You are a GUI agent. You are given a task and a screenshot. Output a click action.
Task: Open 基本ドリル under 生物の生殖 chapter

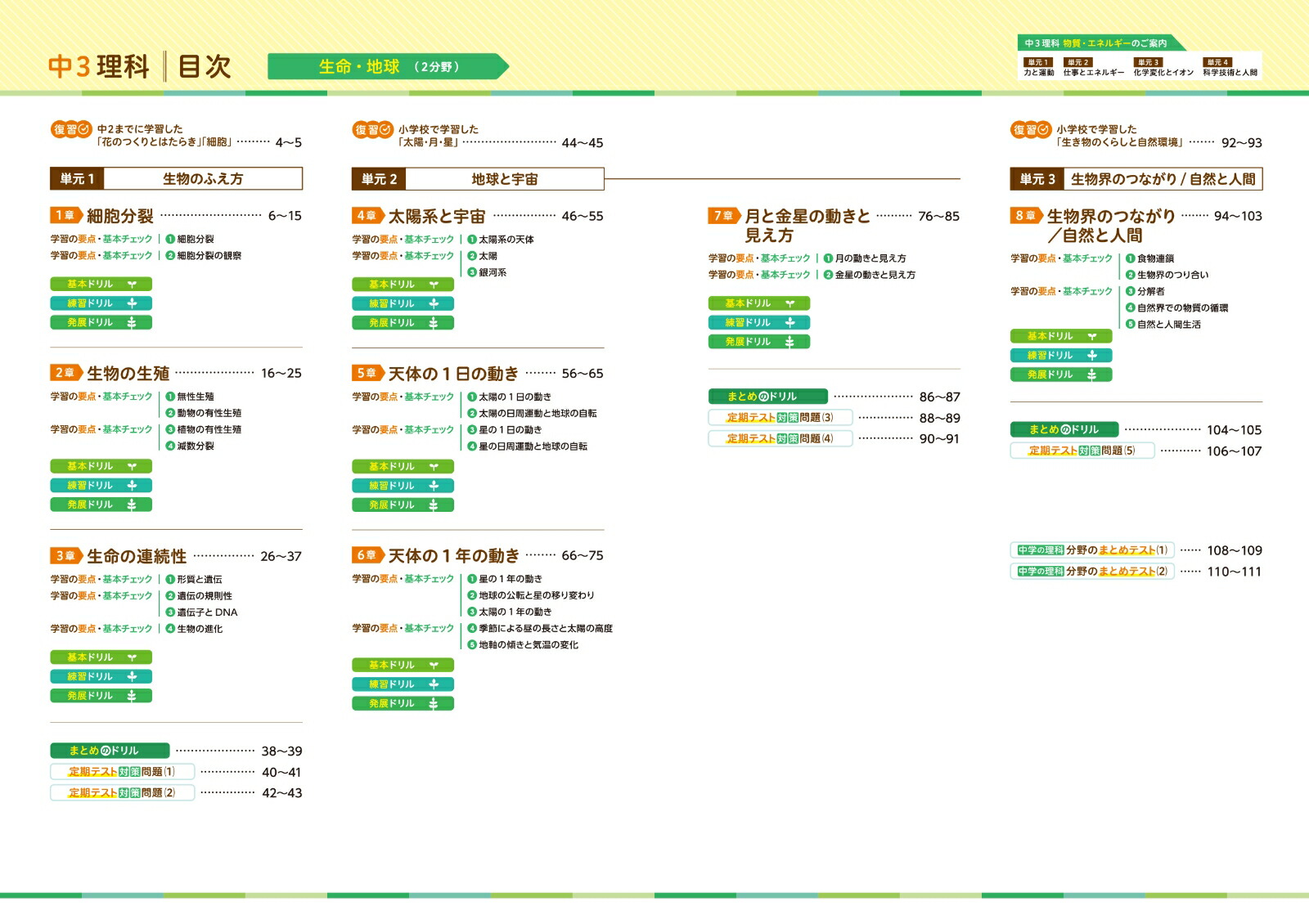[x=101, y=466]
